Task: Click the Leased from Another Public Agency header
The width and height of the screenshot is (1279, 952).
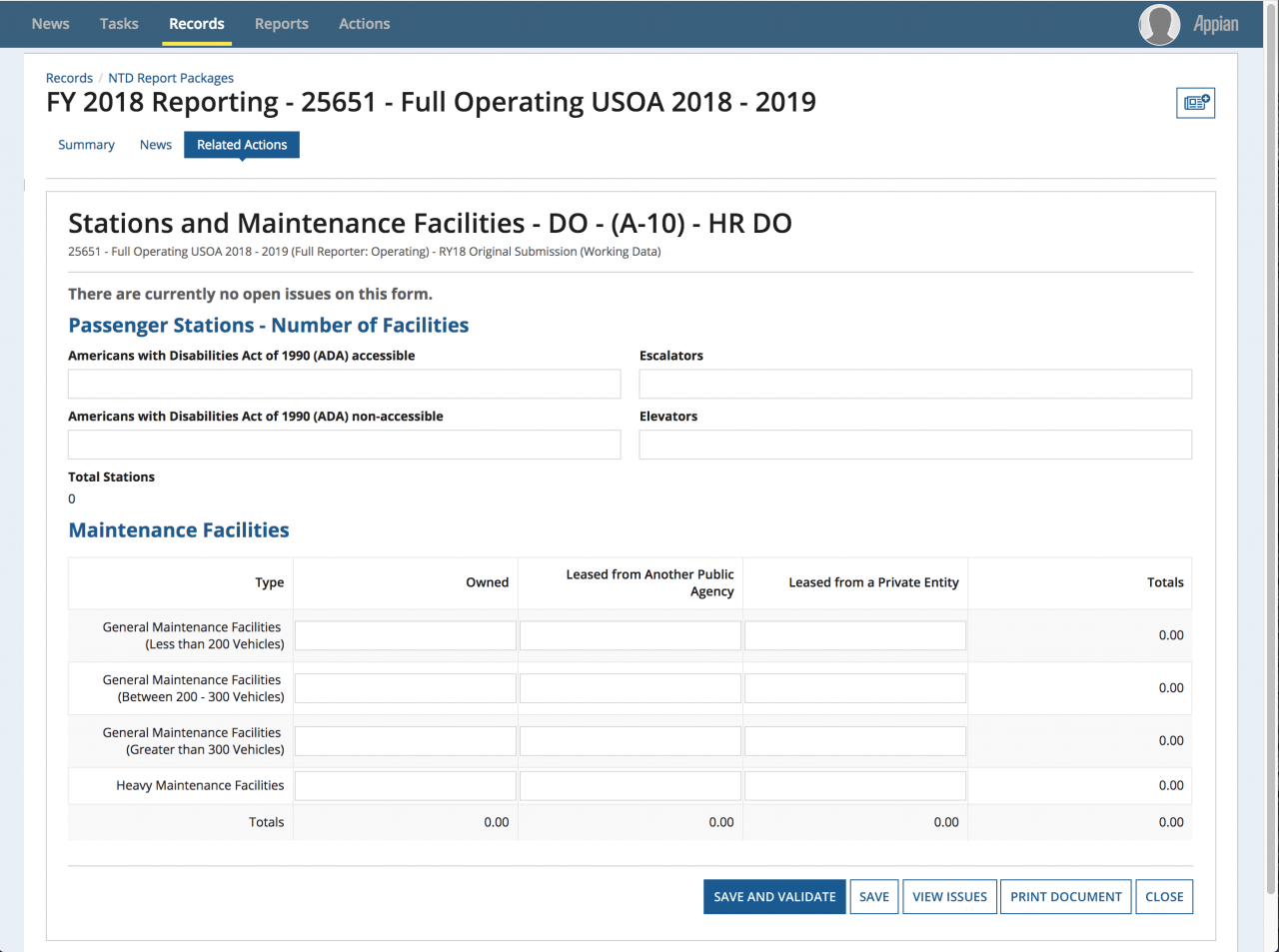Action: click(650, 582)
